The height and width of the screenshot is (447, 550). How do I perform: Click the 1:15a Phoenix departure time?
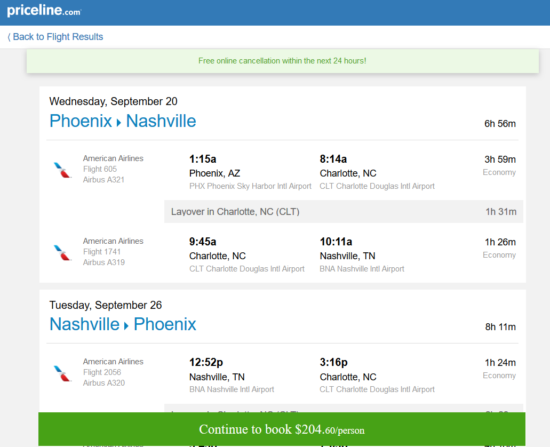pyautogui.click(x=203, y=159)
